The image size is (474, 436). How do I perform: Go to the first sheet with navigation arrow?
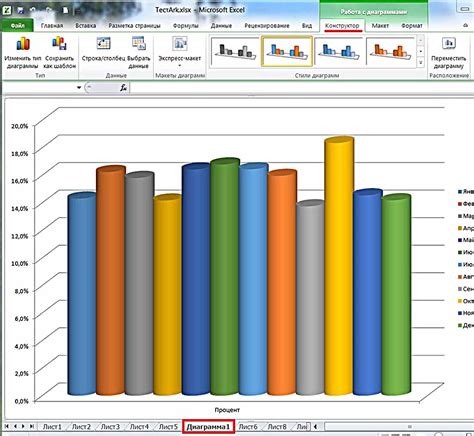[7, 426]
